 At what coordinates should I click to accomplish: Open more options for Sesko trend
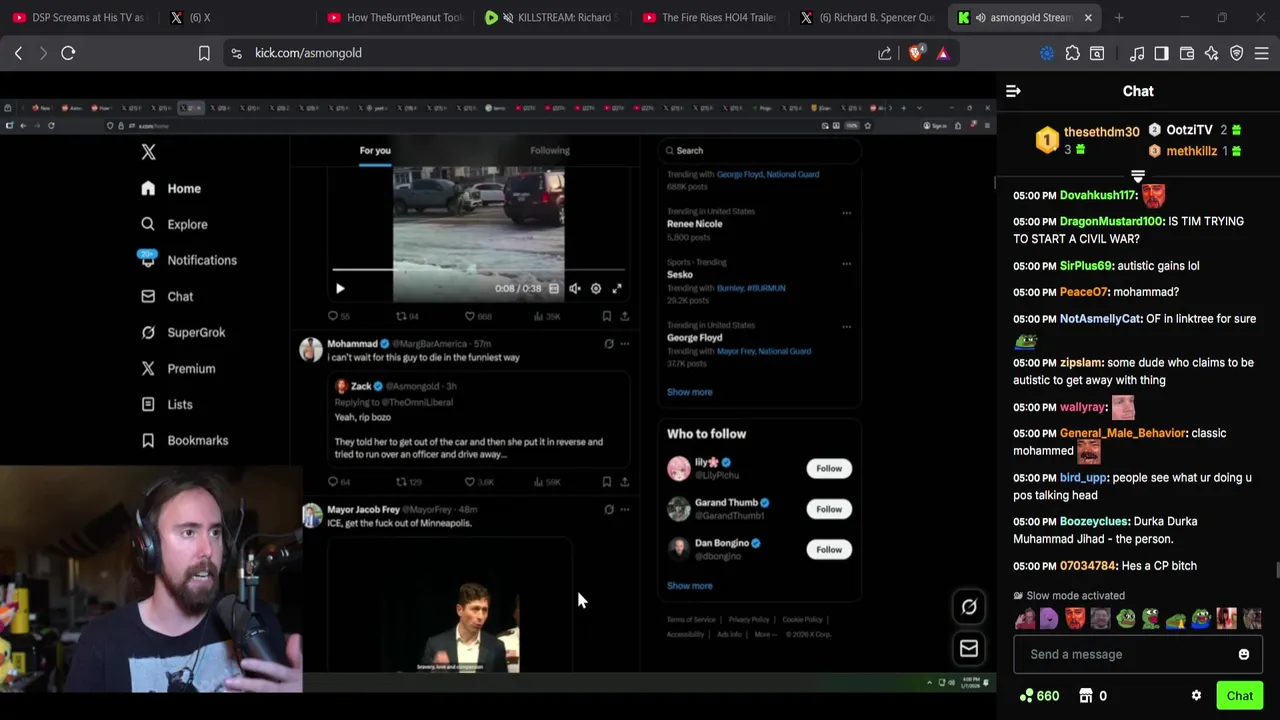pyautogui.click(x=846, y=264)
